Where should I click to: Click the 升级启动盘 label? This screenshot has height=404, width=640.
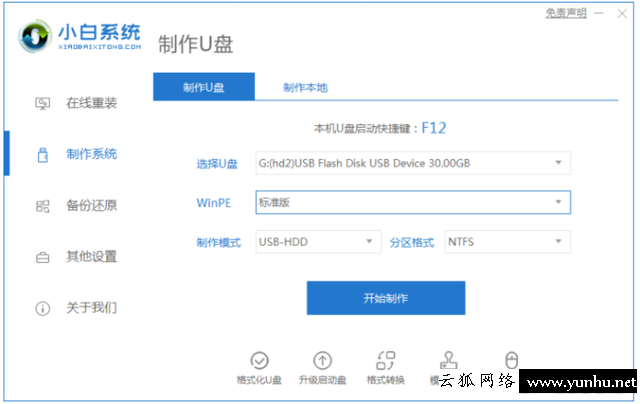tap(322, 380)
